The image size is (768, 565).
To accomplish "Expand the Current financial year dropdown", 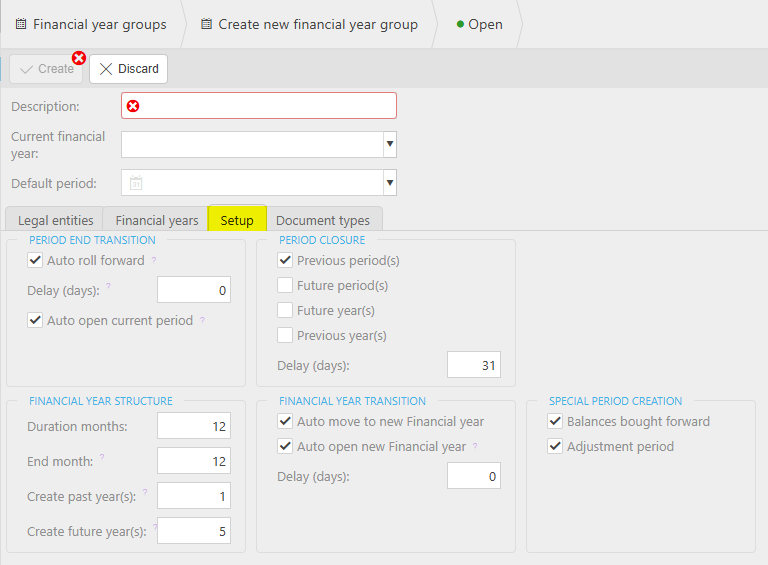I will 390,144.
